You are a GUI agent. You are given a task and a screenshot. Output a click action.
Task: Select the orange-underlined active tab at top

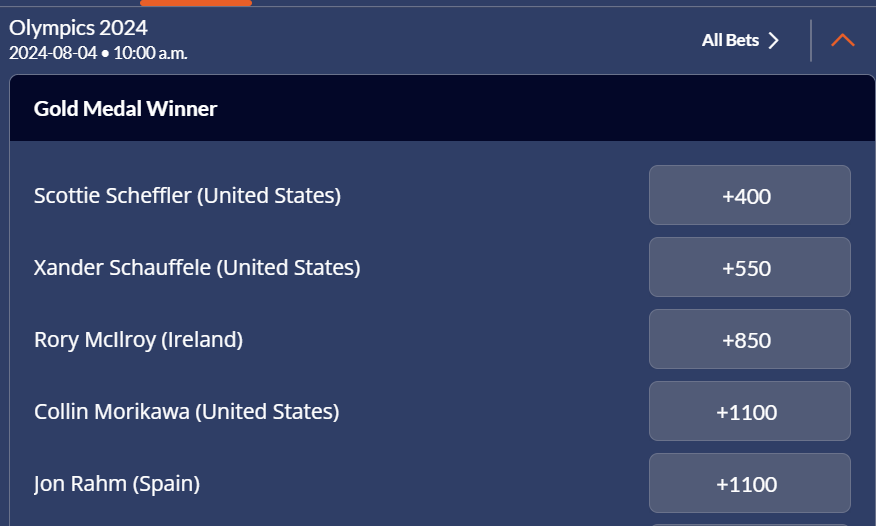click(x=196, y=3)
